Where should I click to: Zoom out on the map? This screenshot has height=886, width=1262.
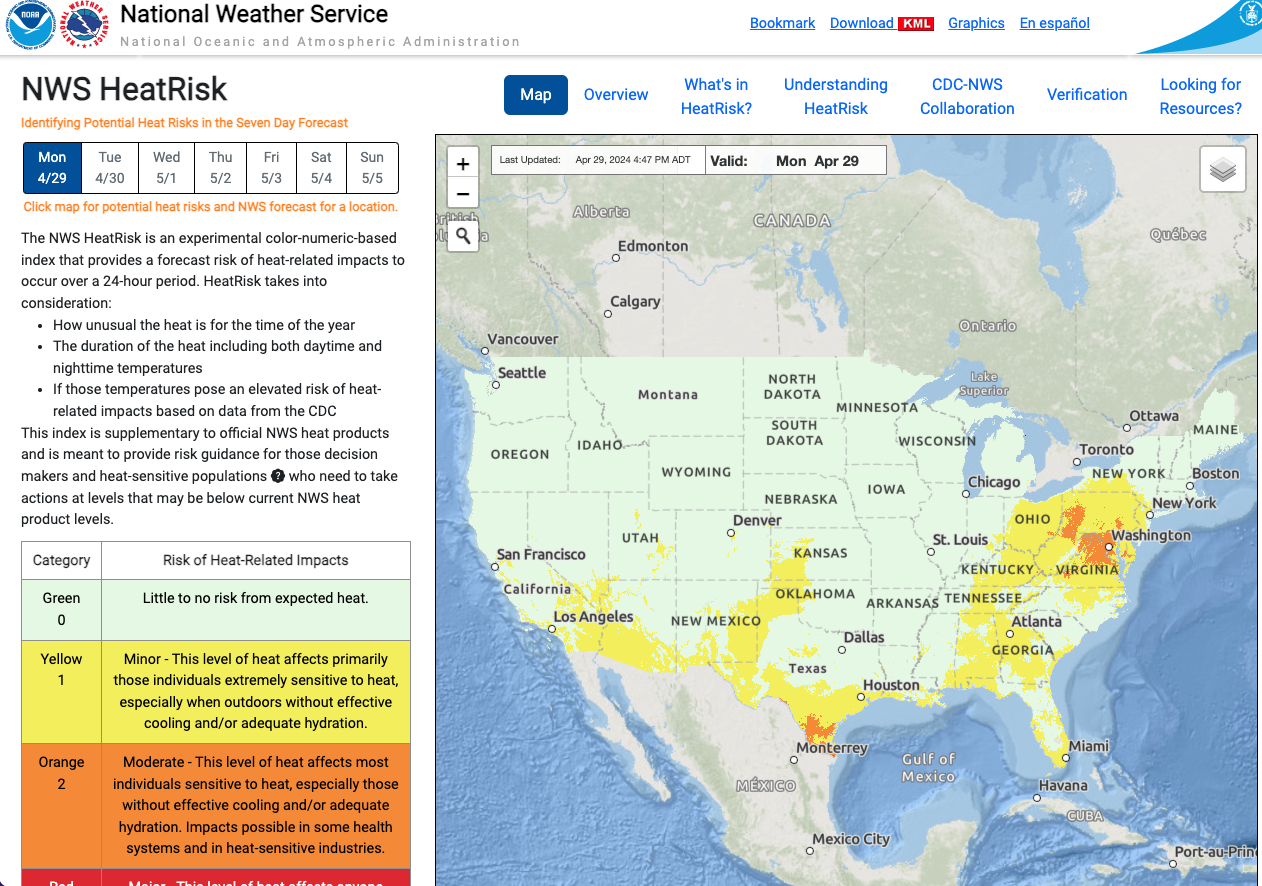coord(463,194)
